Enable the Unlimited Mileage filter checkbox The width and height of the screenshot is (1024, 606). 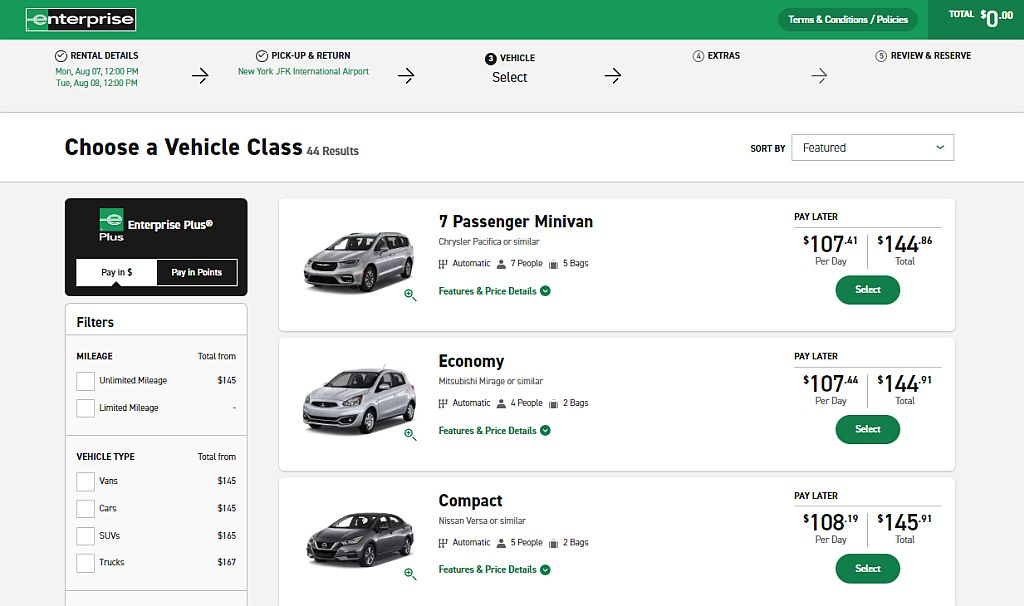85,380
